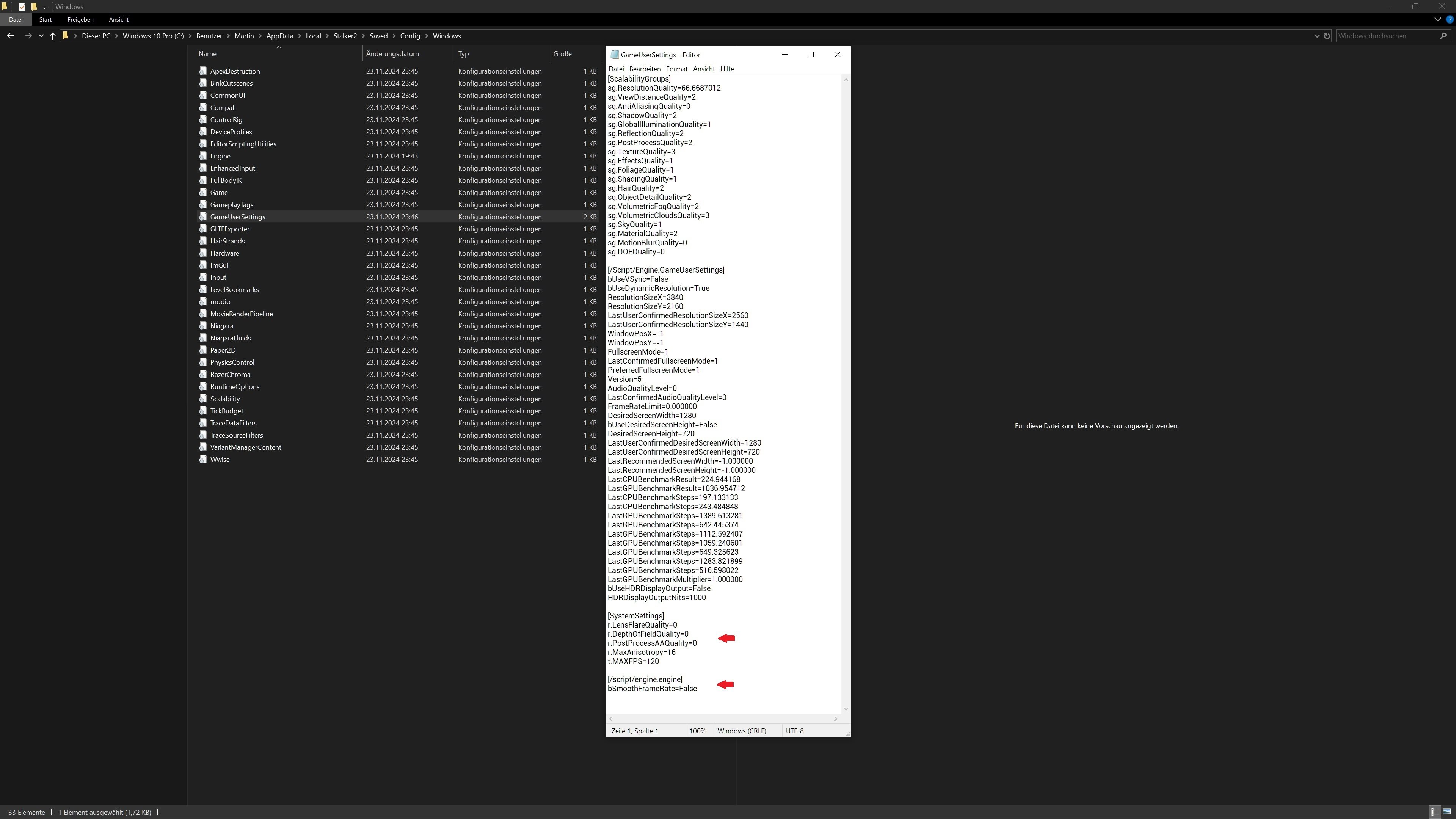1456x819 pixels.
Task: Open the Hilfe menu in the Editor
Action: point(727,69)
